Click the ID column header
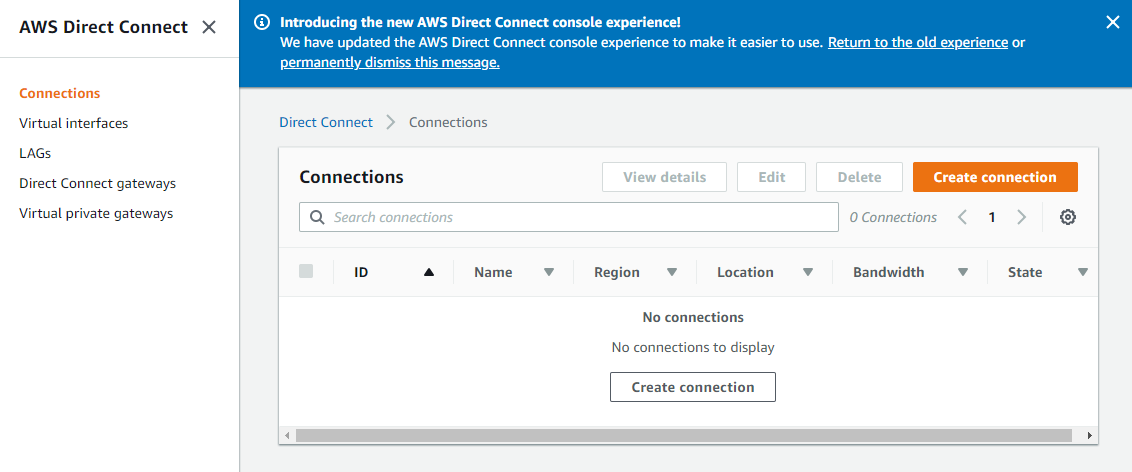Image resolution: width=1132 pixels, height=472 pixels. point(362,272)
